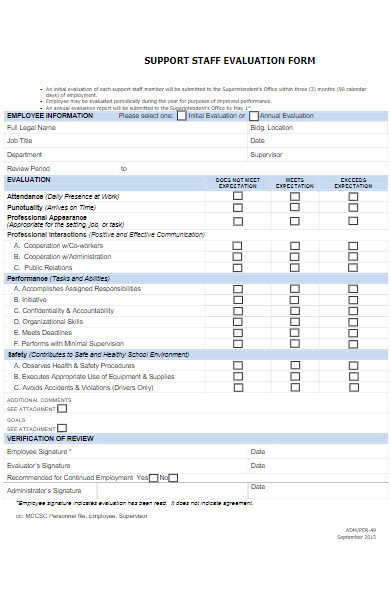
Task: Mark Avoids Accidents & Violations as Does Not Meet
Action: (238, 388)
